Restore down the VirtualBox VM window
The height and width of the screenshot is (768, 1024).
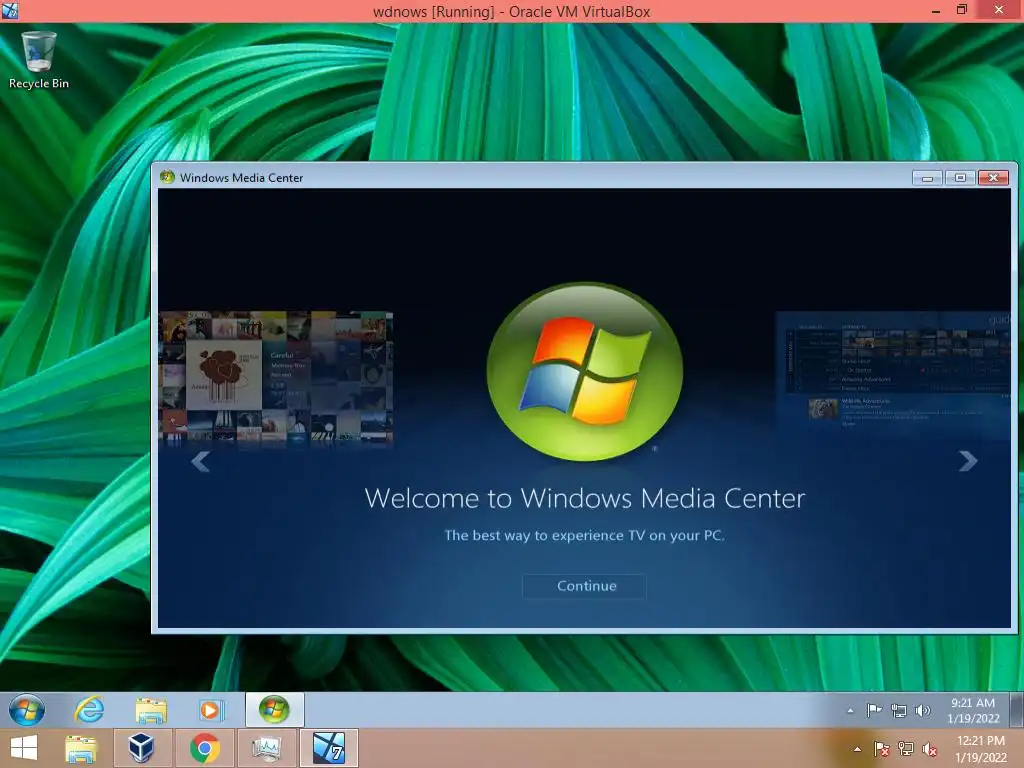962,10
